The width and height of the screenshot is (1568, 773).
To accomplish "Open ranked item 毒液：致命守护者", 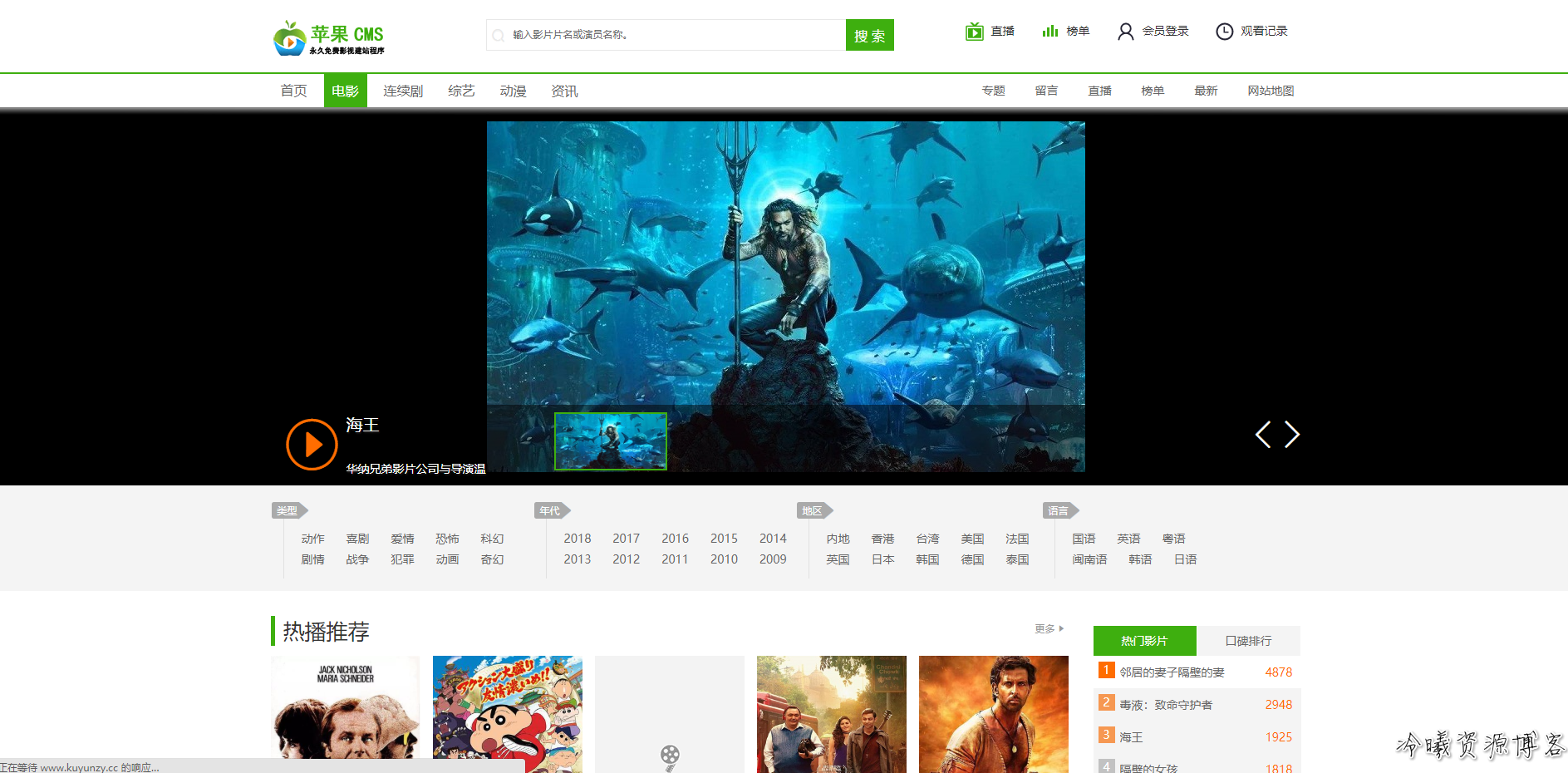I will [x=1166, y=705].
